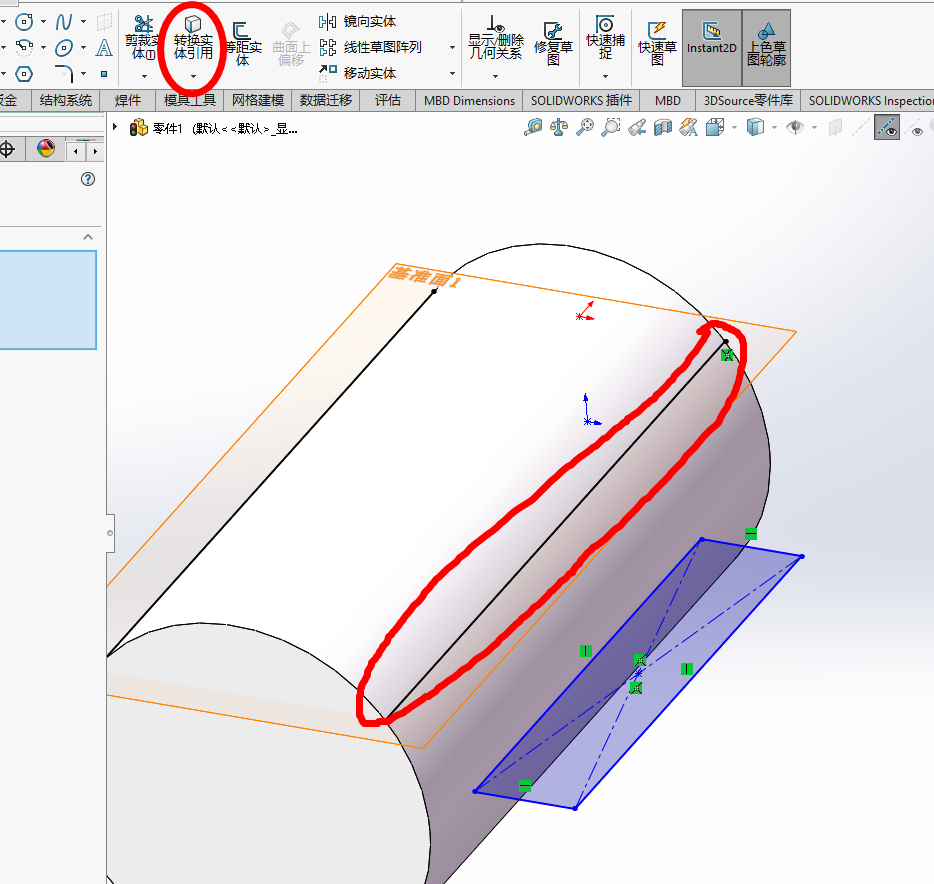This screenshot has width=934, height=884.
Task: Select the 3 Point Arc tool
Action: [x=24, y=47]
